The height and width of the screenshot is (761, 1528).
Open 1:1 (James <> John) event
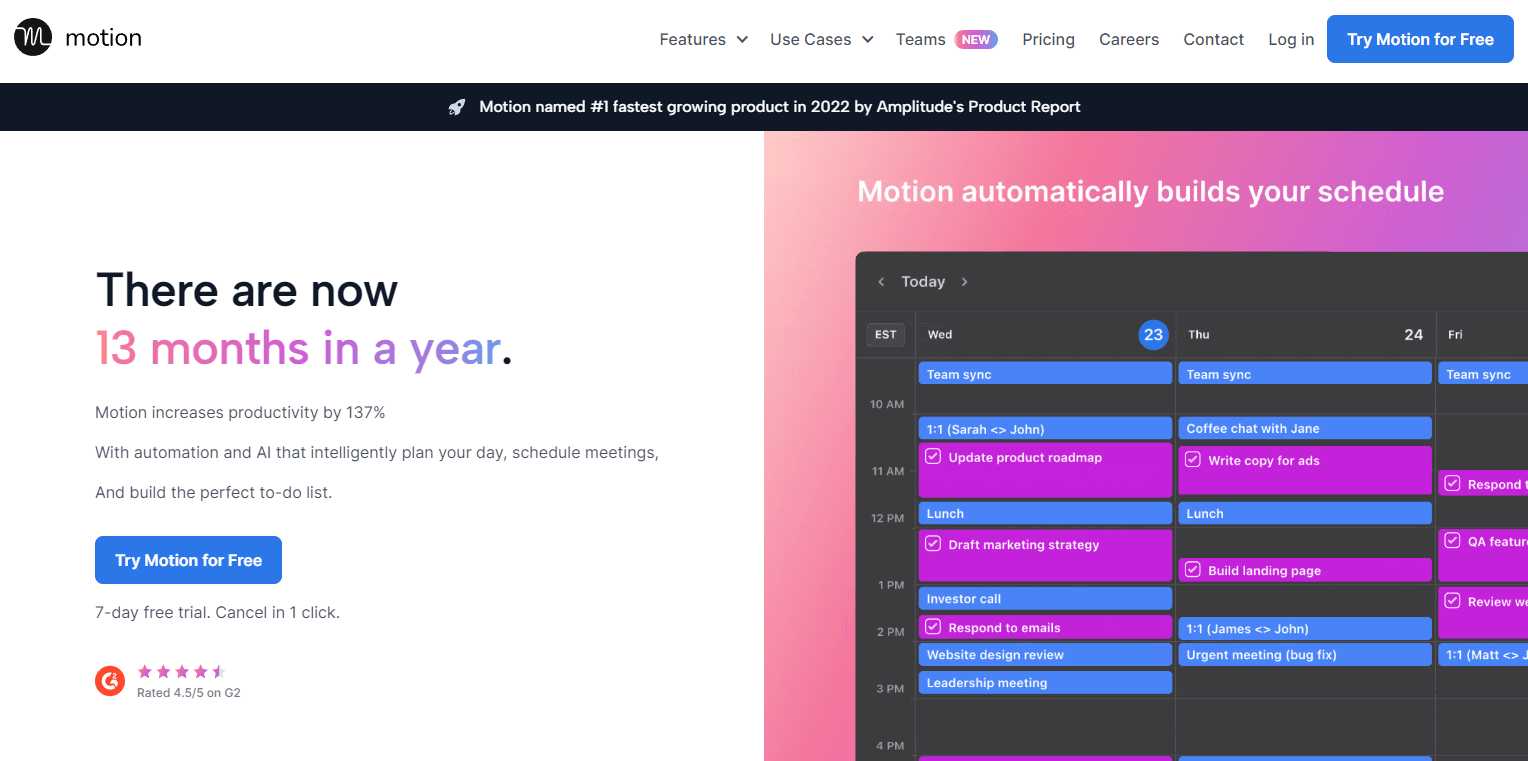1305,628
